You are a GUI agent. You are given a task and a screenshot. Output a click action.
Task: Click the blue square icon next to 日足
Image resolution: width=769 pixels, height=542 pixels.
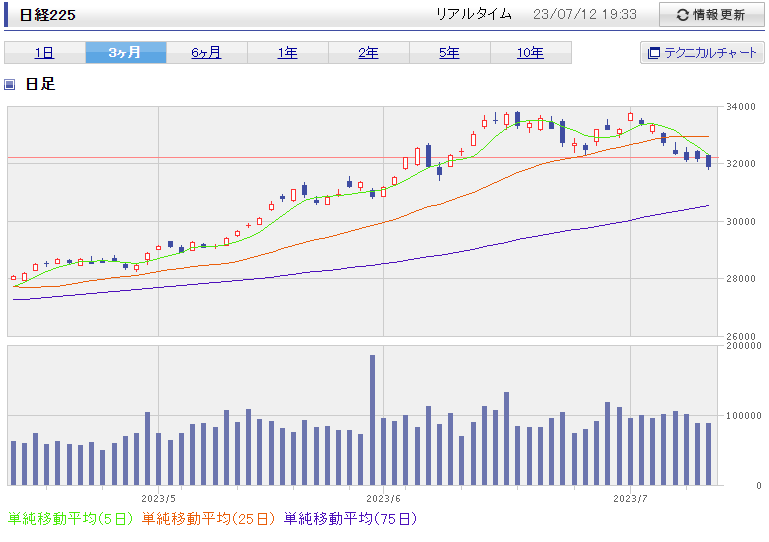(x=10, y=85)
